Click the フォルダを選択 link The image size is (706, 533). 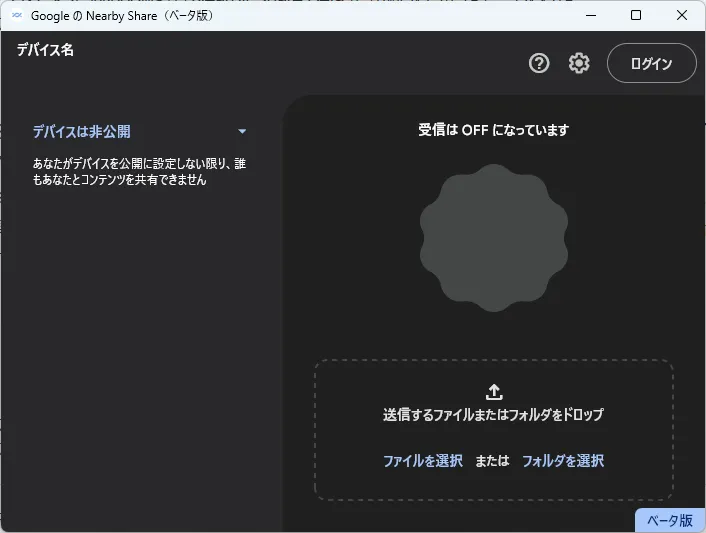pos(562,461)
